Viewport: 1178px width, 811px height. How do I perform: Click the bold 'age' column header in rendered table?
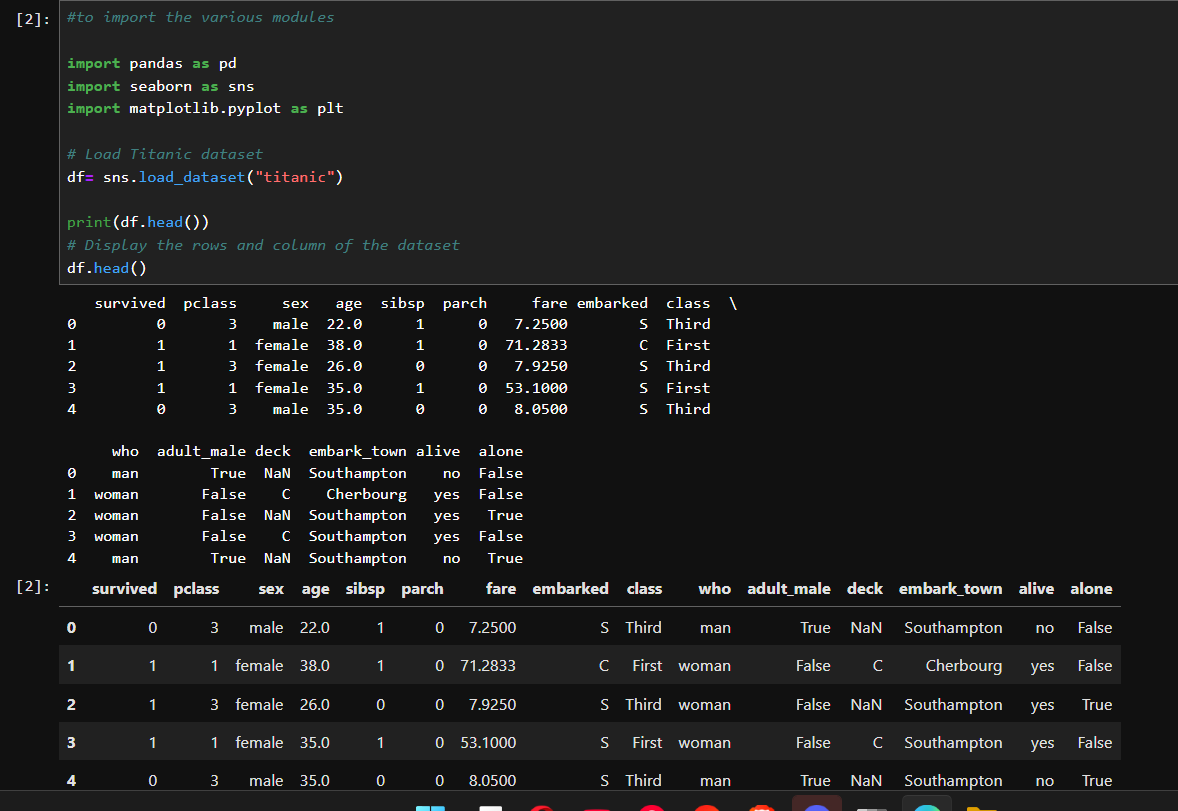pyautogui.click(x=316, y=589)
